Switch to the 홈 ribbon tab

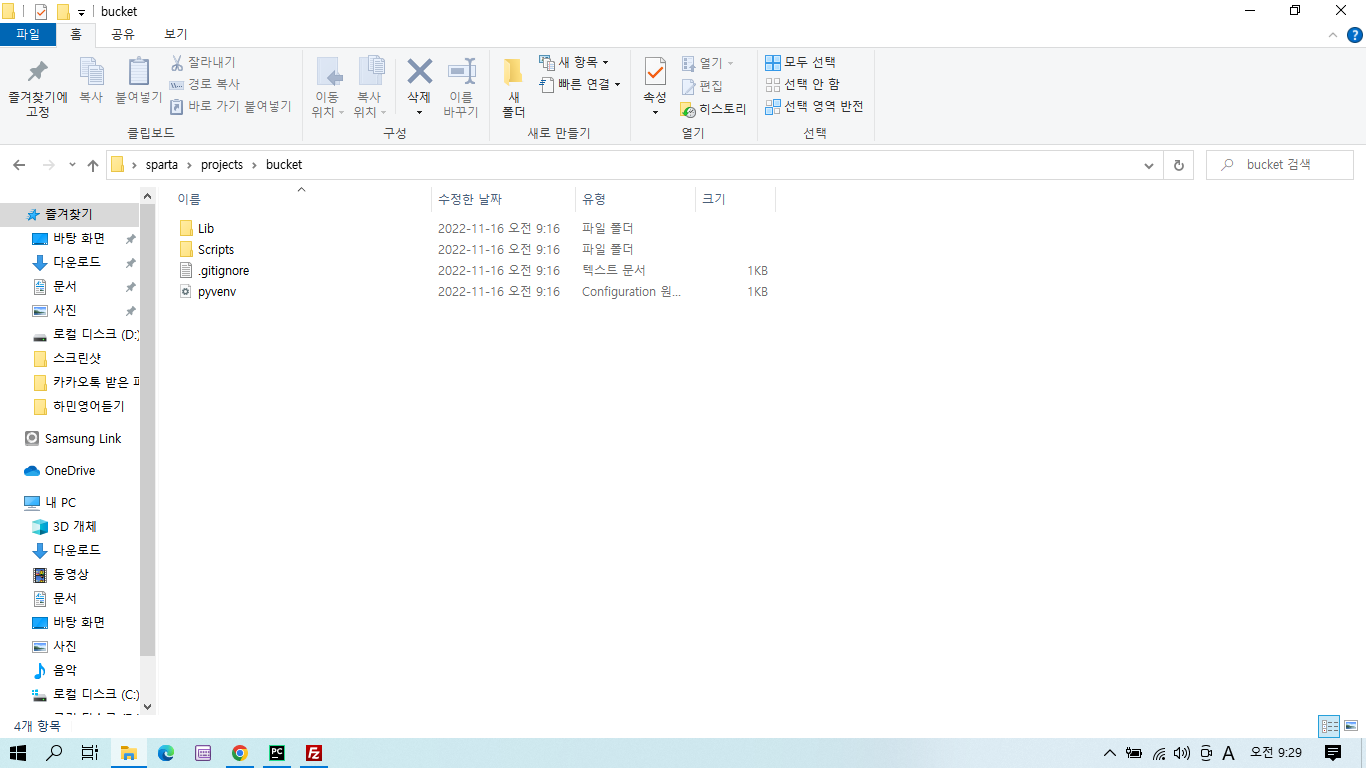[75, 34]
